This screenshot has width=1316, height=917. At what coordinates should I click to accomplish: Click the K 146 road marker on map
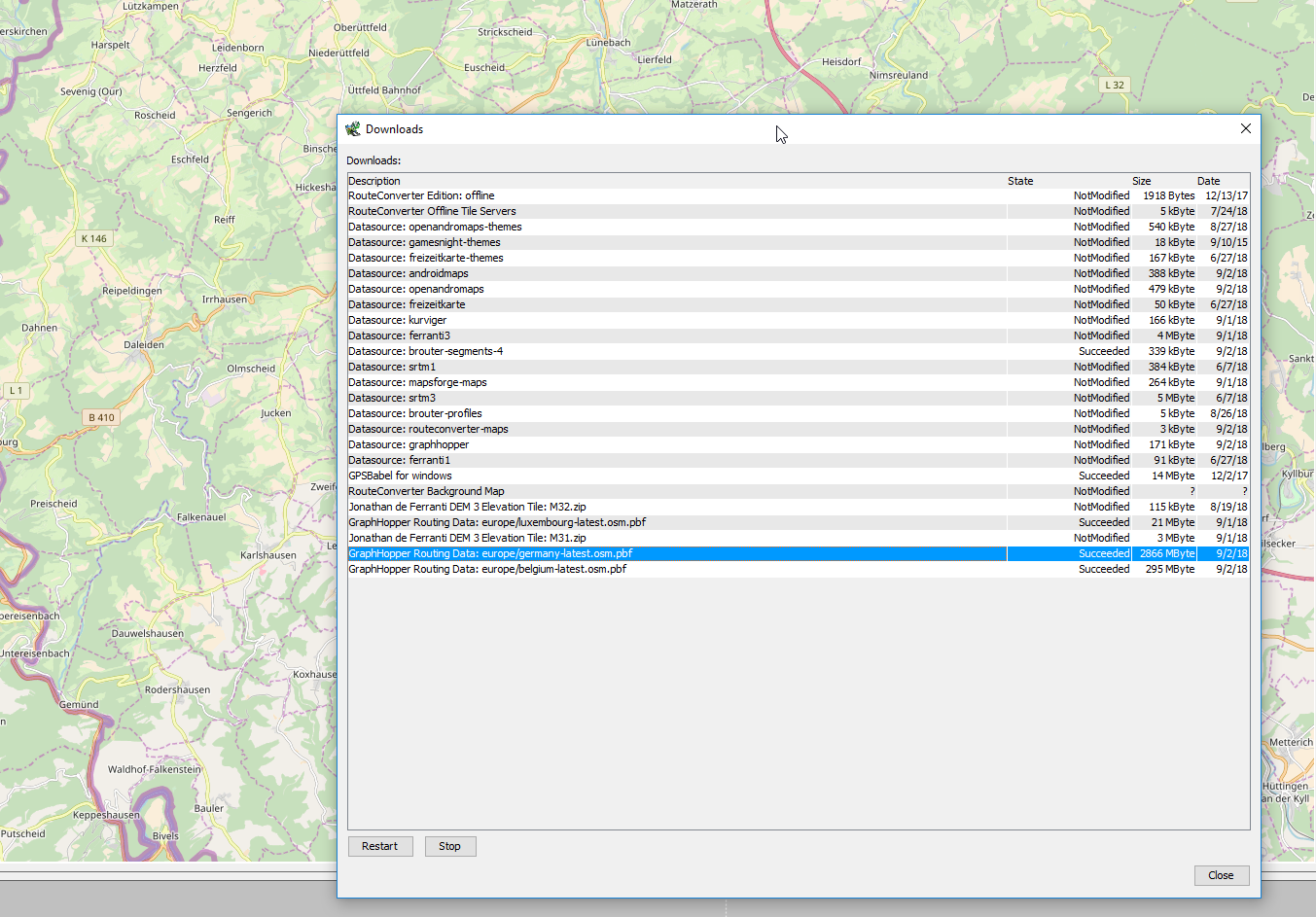point(94,238)
